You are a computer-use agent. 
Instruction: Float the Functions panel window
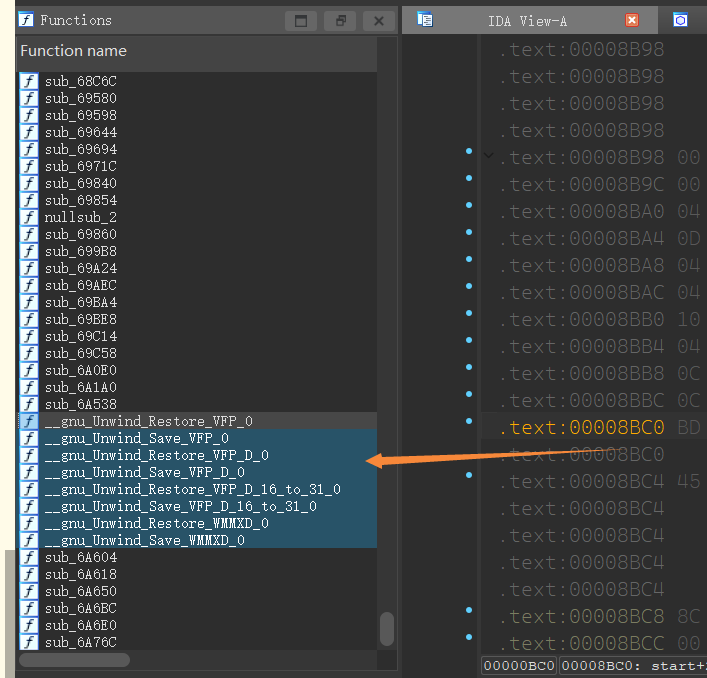(x=340, y=21)
